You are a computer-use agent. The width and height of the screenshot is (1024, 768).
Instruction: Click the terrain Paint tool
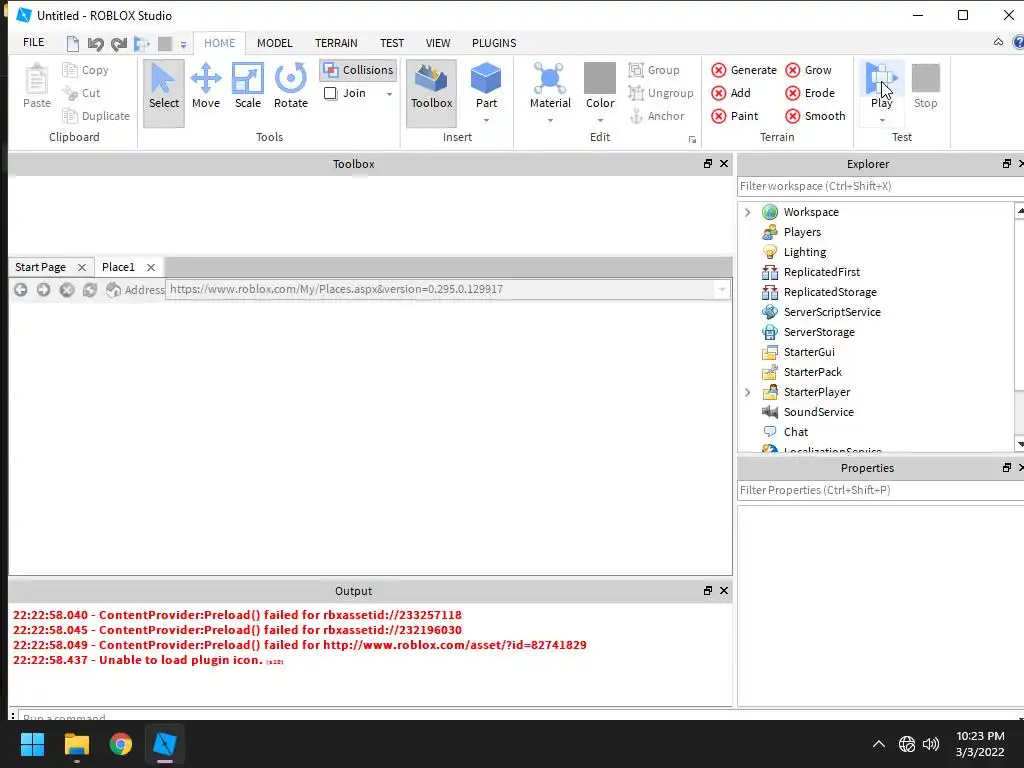(x=735, y=116)
